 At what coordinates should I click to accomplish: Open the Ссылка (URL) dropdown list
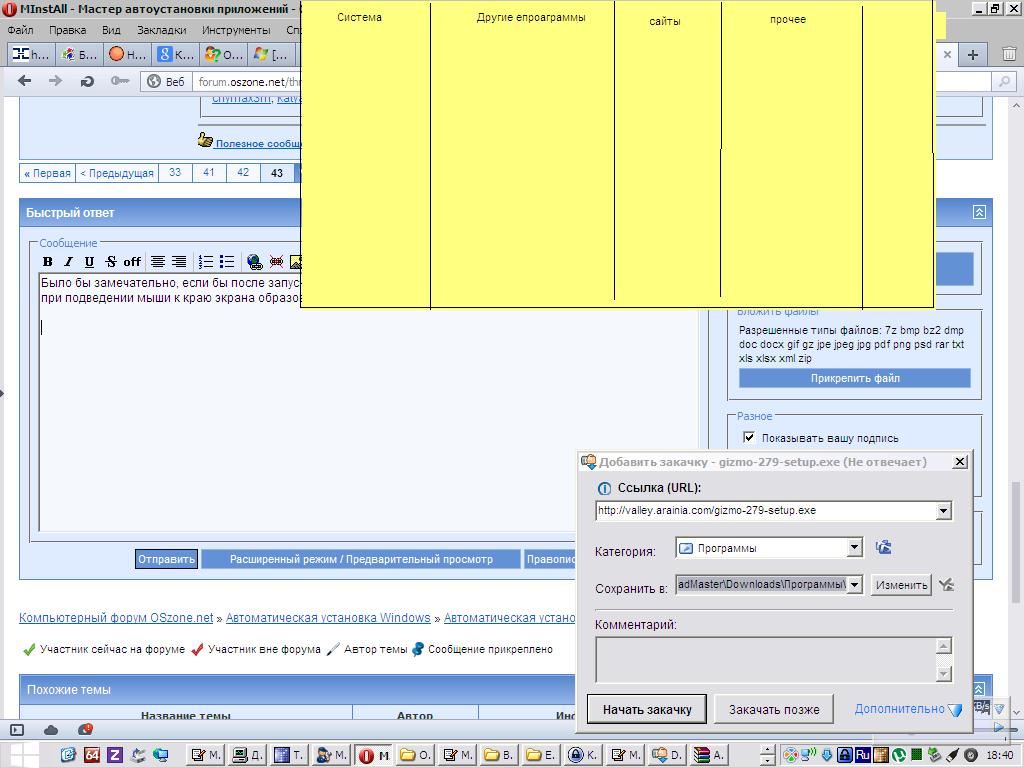pyautogui.click(x=943, y=511)
